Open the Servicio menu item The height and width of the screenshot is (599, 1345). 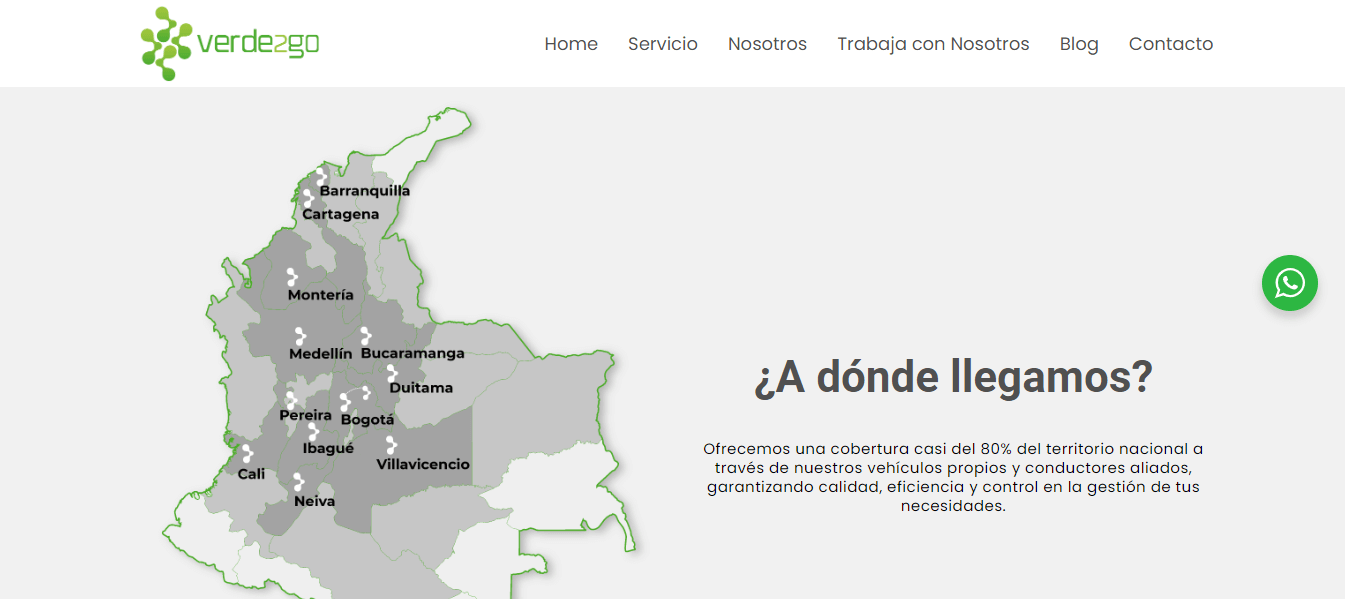pos(662,44)
